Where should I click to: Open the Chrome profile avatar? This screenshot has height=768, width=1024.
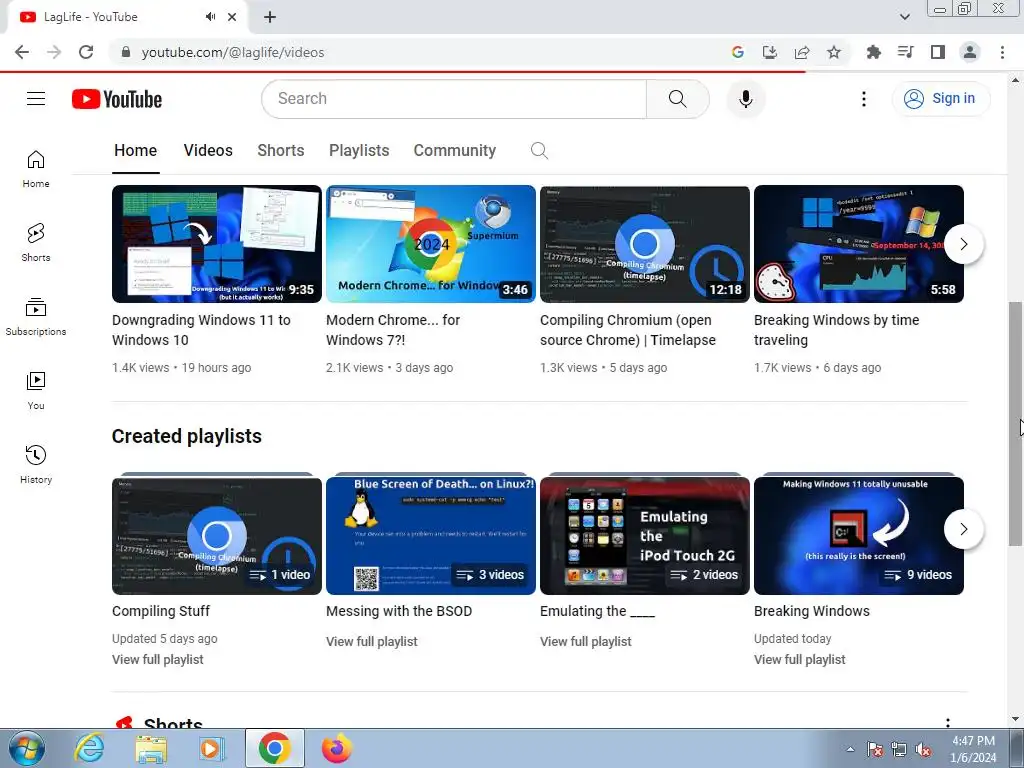(x=970, y=52)
